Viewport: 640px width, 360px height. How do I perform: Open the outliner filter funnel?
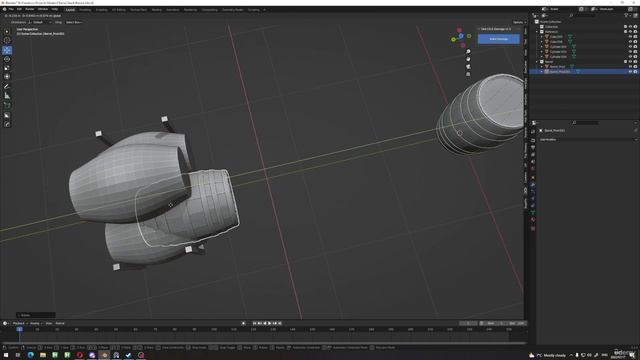[x=626, y=16]
